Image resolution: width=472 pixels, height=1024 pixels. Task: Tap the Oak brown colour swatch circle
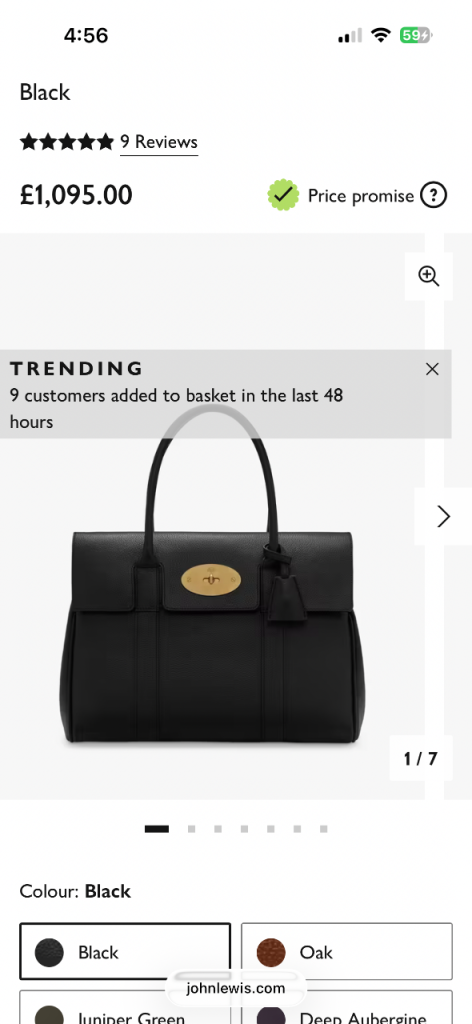coord(271,952)
